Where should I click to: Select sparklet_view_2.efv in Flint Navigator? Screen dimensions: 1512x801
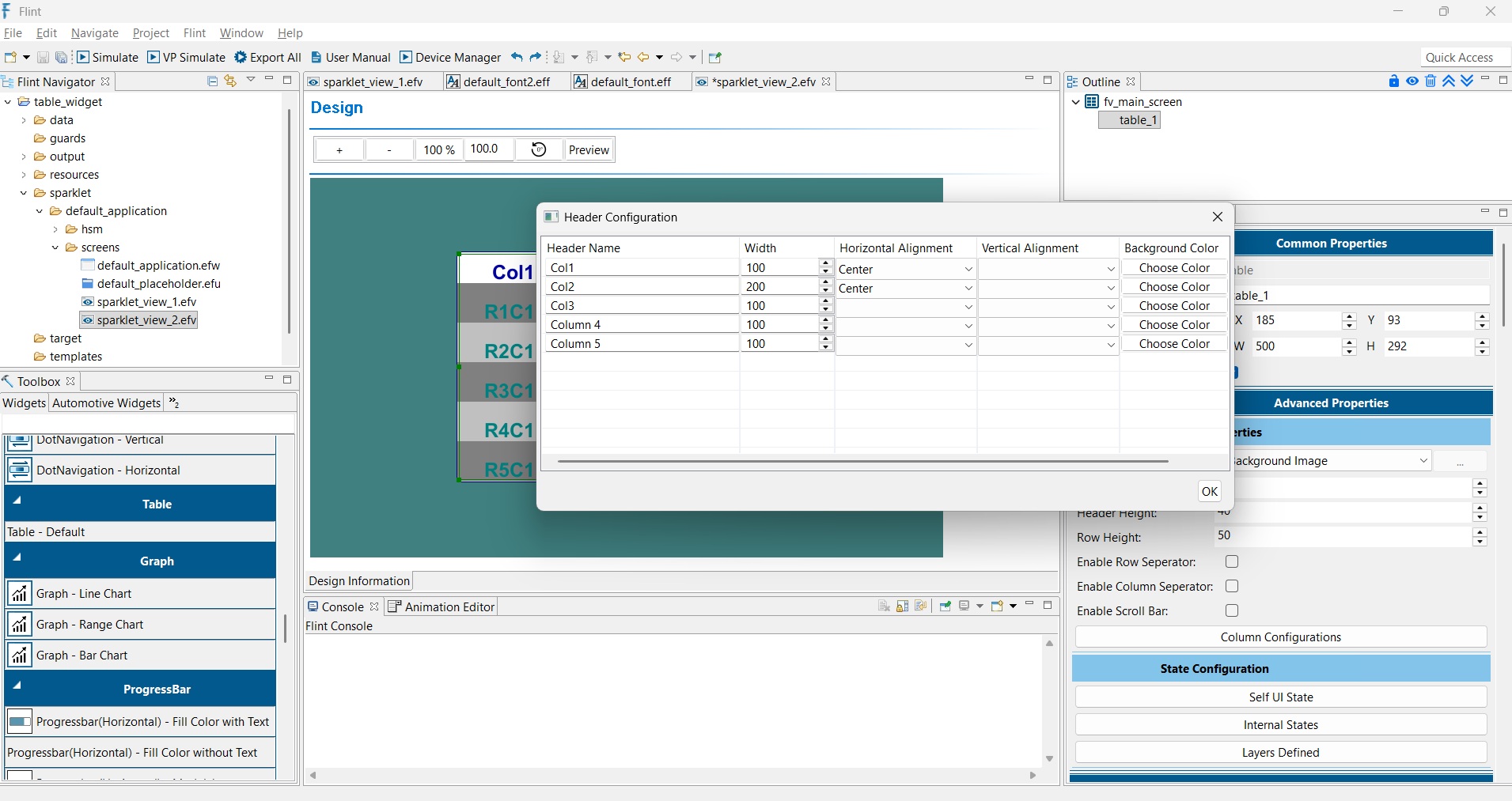[138, 320]
